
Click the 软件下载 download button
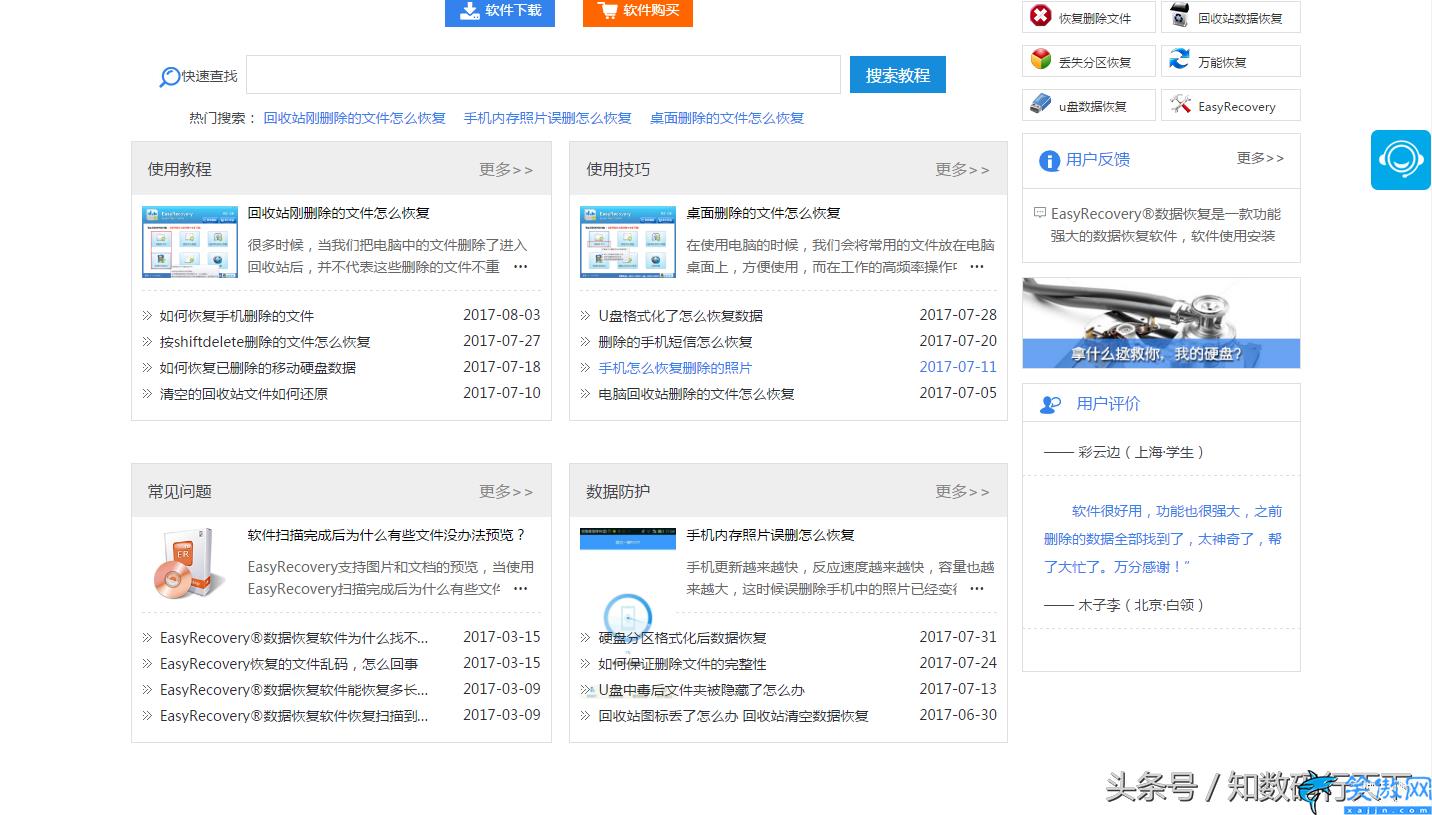click(499, 12)
